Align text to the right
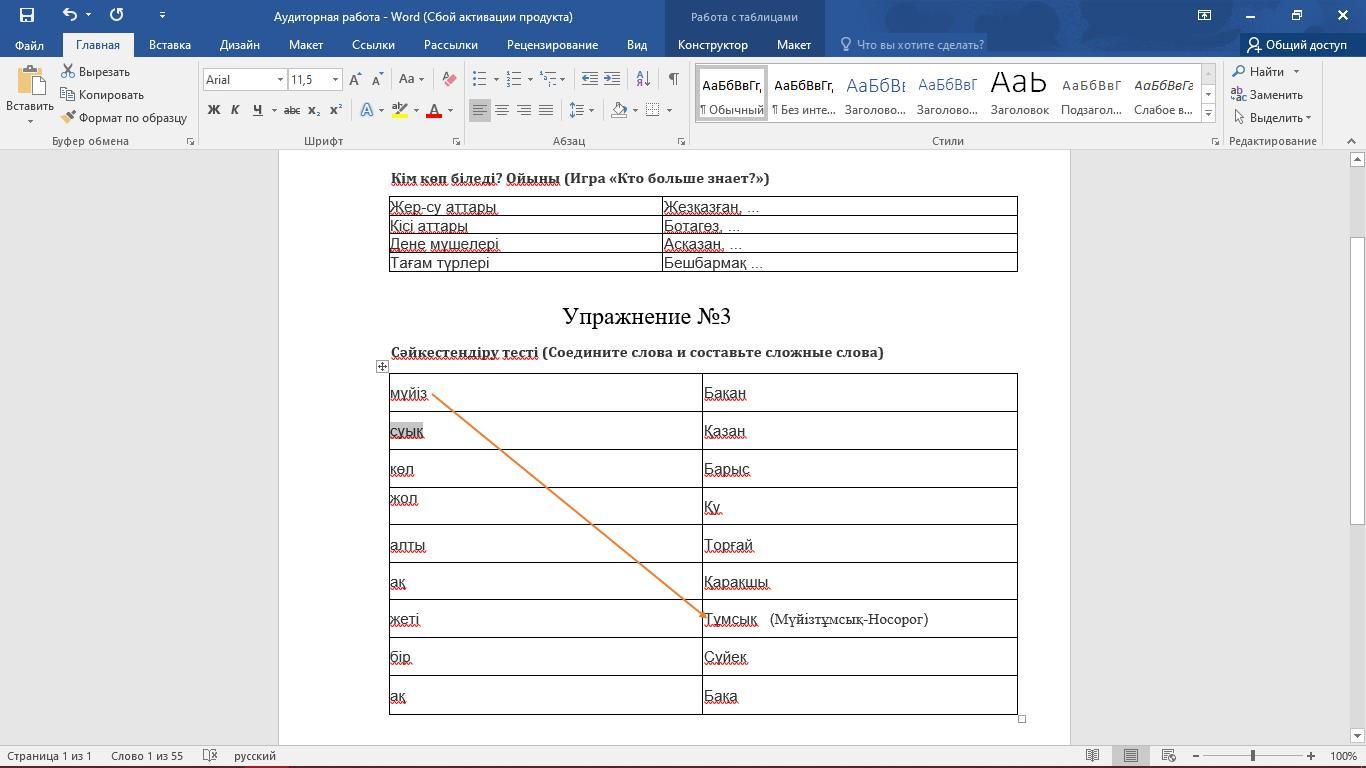The image size is (1366, 768). pos(524,110)
